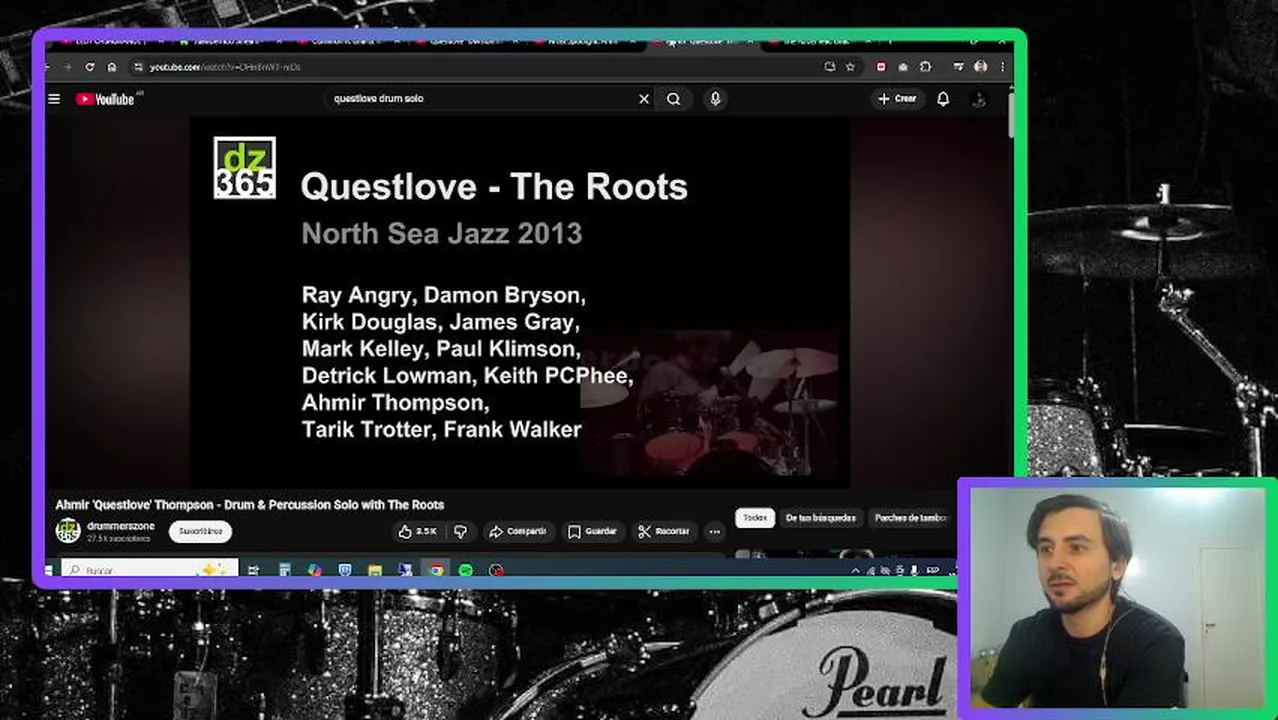The width and height of the screenshot is (1278, 720).
Task: Open Task View on the taskbar
Action: click(x=253, y=570)
